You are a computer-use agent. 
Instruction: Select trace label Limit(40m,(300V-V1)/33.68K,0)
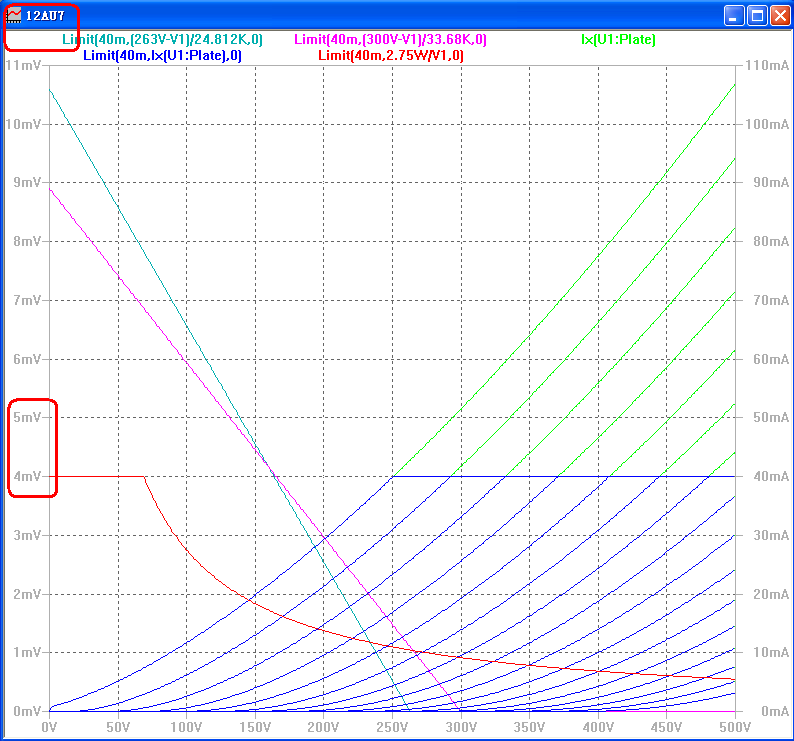[390, 40]
